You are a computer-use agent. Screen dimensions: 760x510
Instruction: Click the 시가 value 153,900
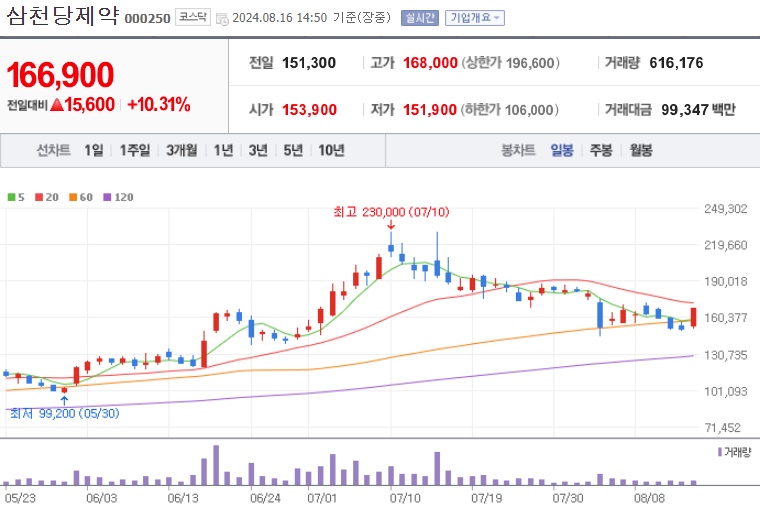tap(309, 110)
